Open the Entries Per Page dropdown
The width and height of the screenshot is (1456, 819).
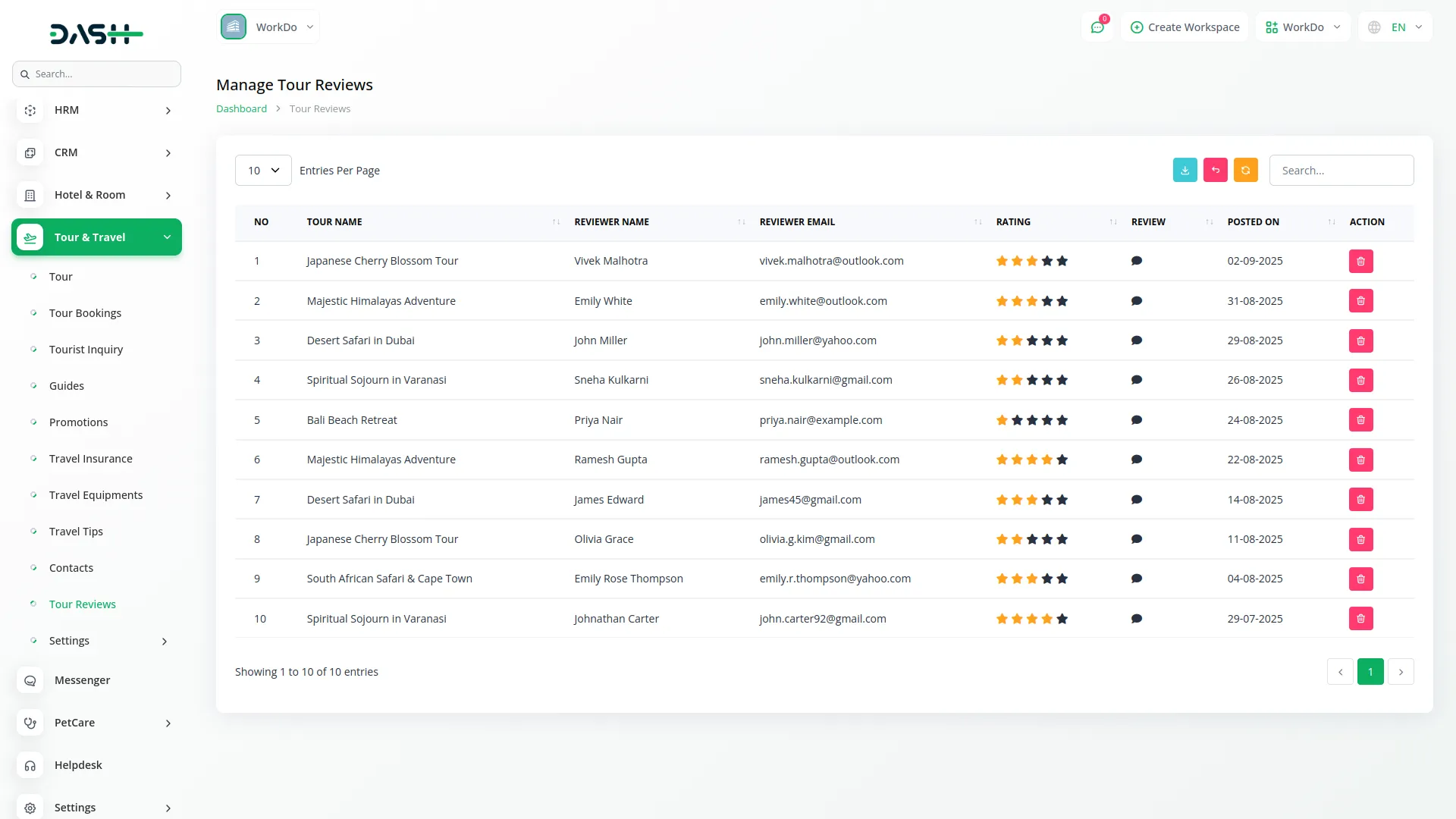pos(263,171)
